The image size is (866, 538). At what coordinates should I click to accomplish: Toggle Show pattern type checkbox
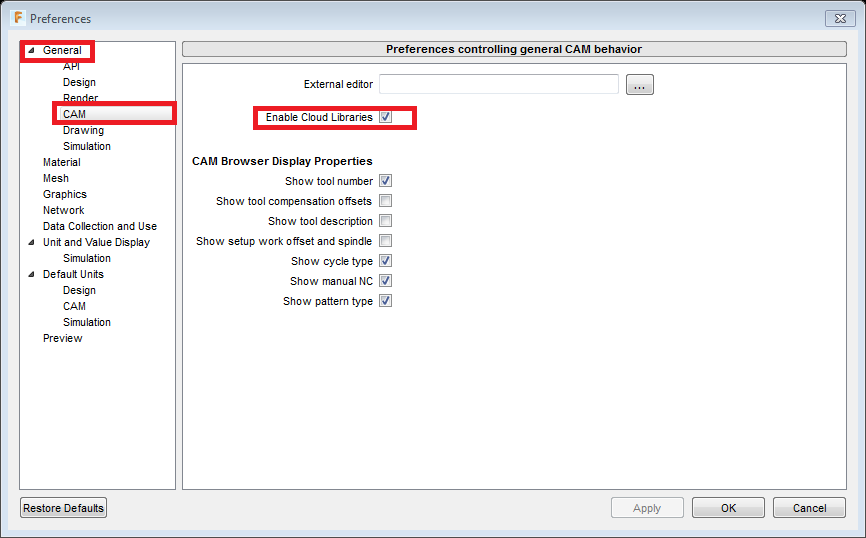[x=386, y=301]
